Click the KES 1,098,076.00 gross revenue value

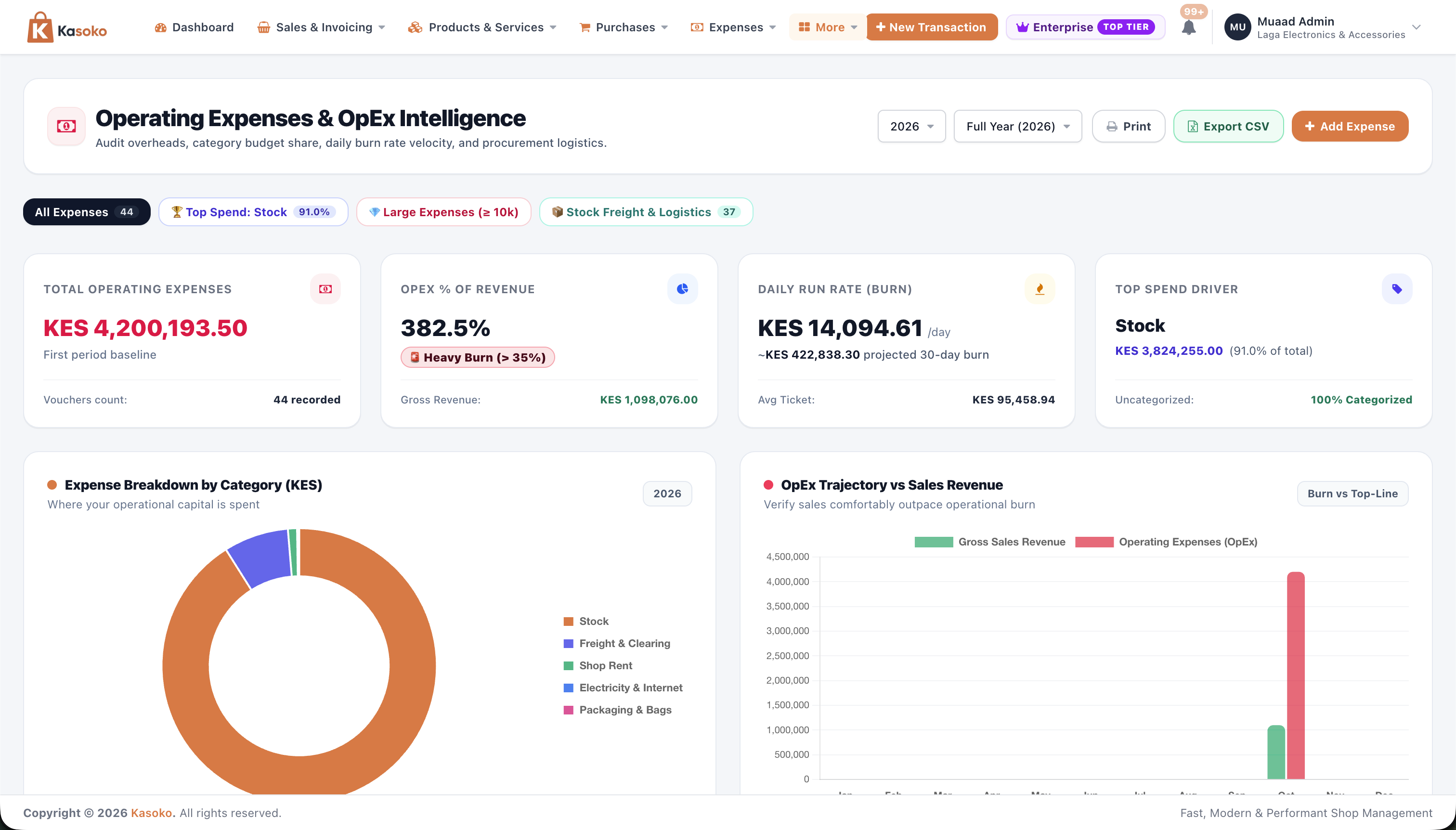649,400
